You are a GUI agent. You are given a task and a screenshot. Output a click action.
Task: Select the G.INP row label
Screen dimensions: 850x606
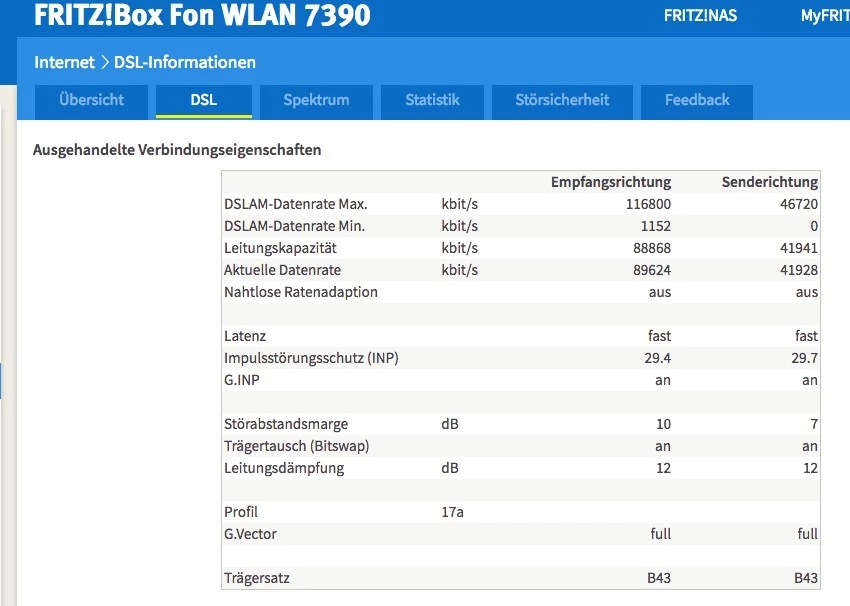(x=242, y=380)
